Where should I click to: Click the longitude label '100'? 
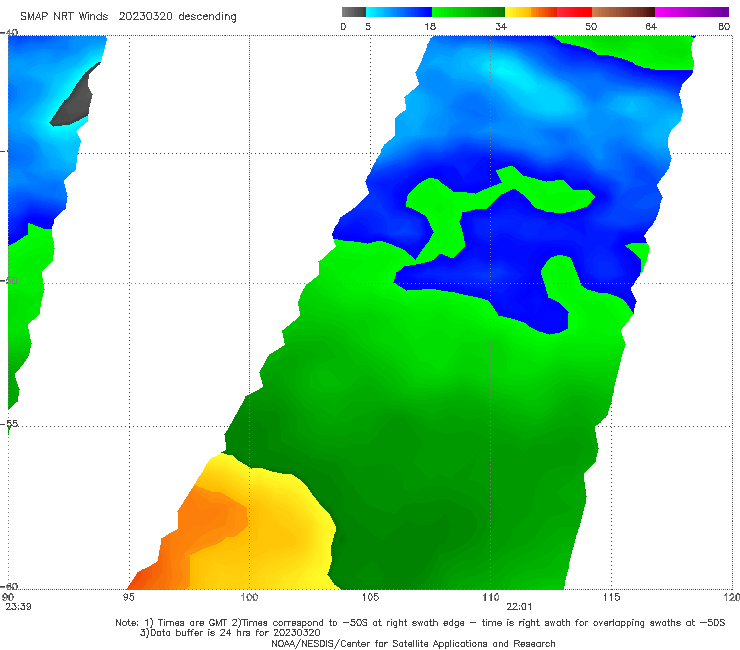249,597
